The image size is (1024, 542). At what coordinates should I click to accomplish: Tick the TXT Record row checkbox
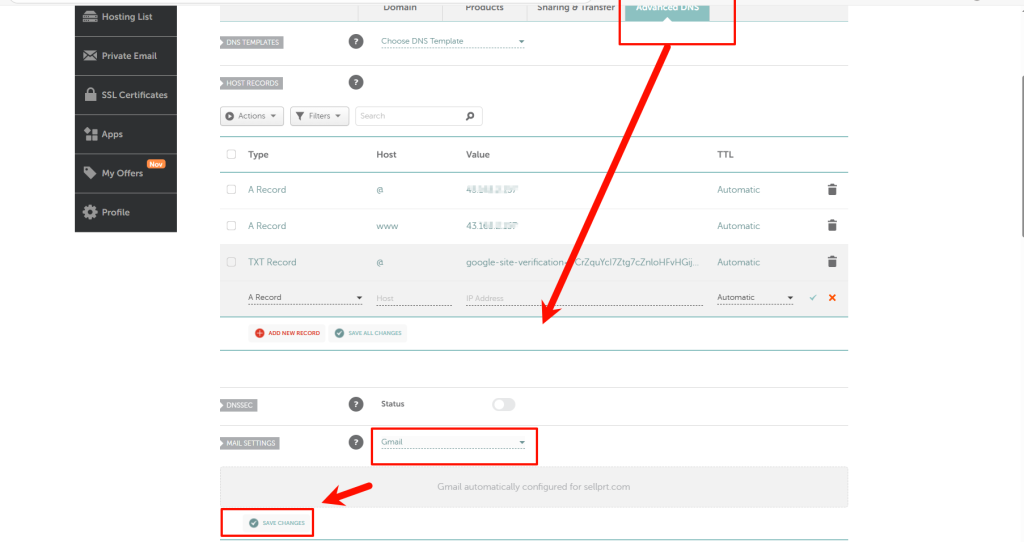coord(232,262)
